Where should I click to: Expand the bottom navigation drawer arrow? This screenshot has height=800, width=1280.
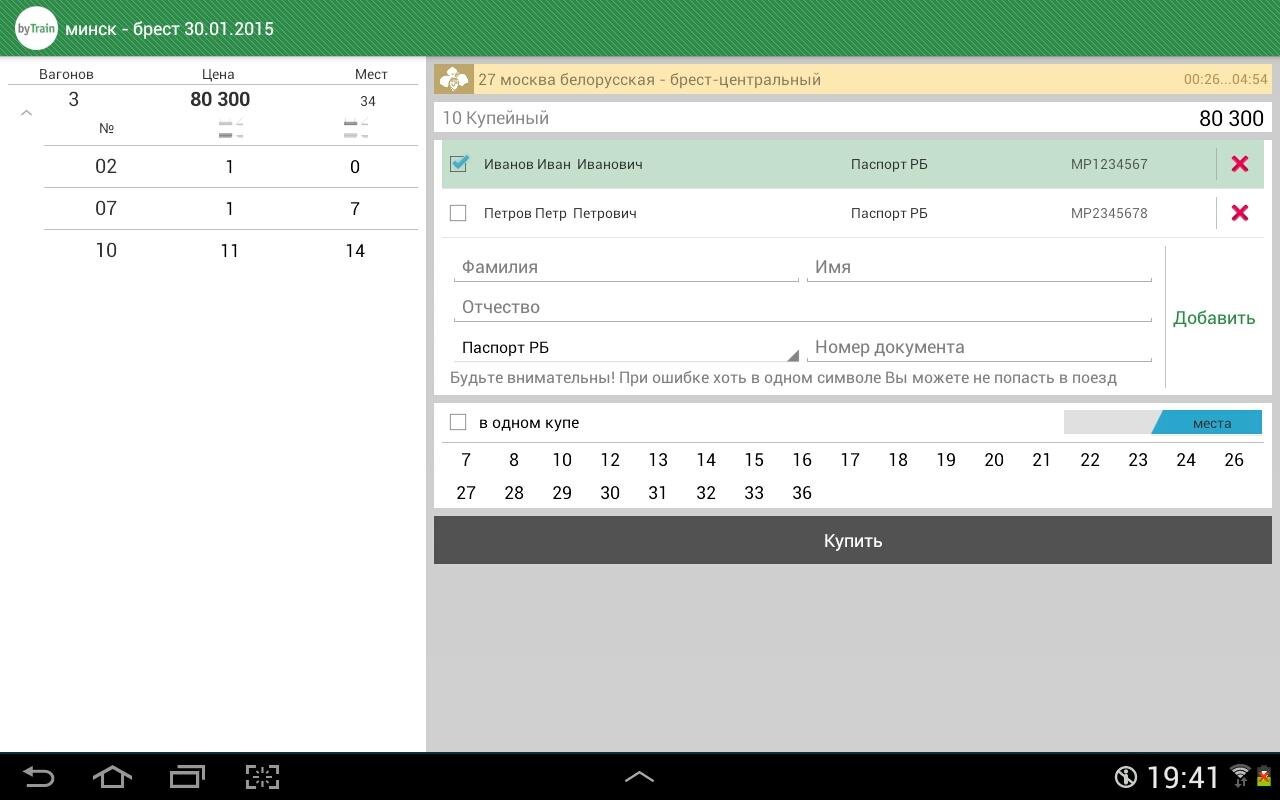tap(639, 777)
